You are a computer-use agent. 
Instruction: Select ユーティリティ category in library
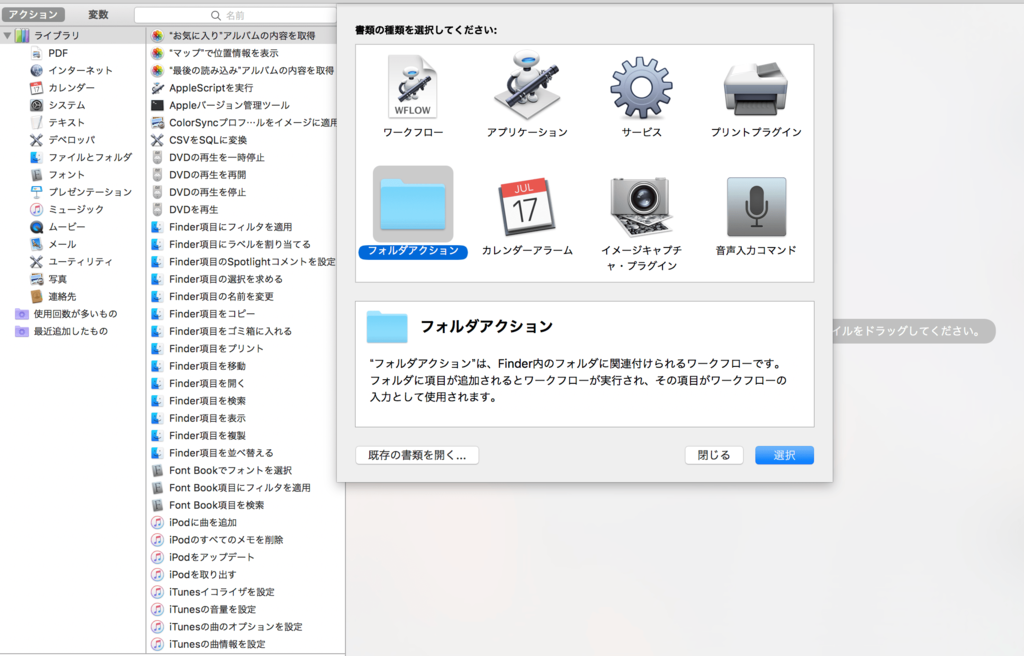pos(80,261)
